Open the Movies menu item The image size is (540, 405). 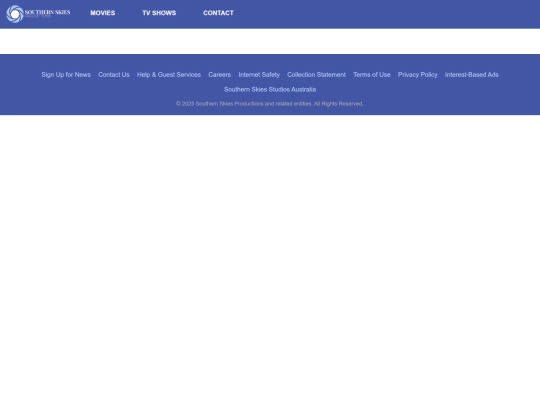pos(103,13)
